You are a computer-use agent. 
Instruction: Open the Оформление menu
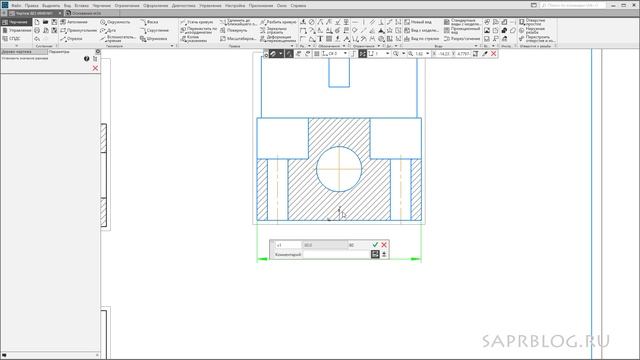click(156, 6)
